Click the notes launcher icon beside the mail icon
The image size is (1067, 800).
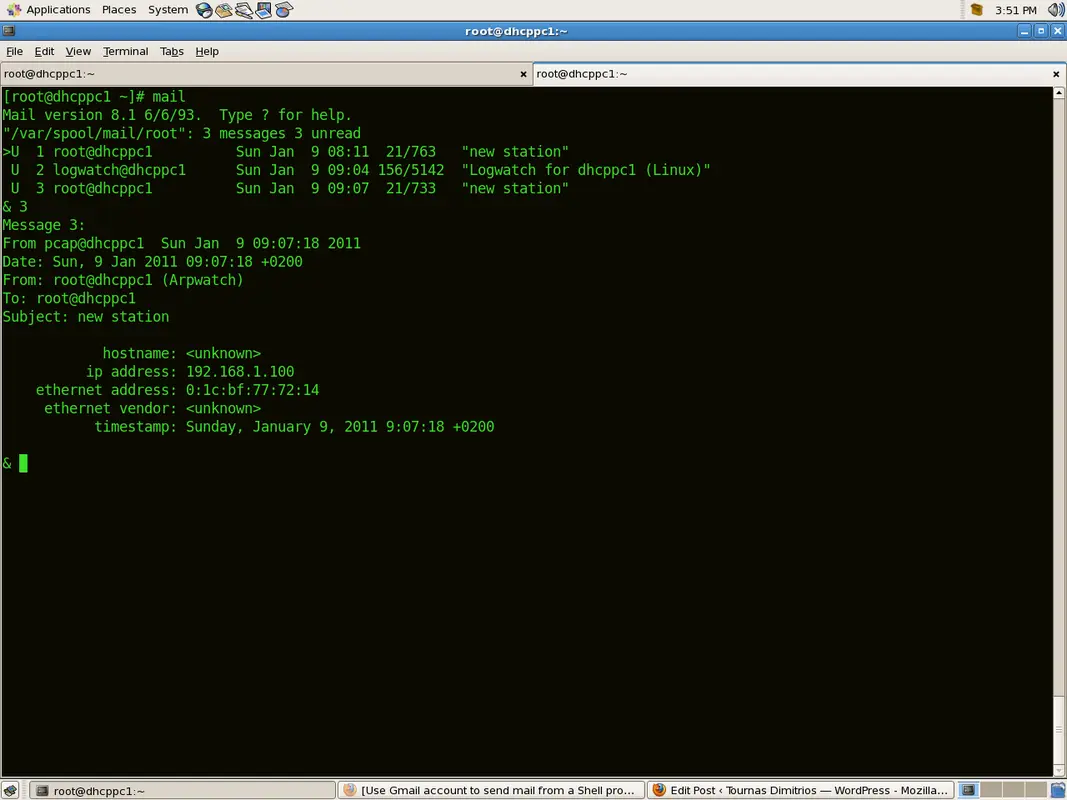click(244, 10)
